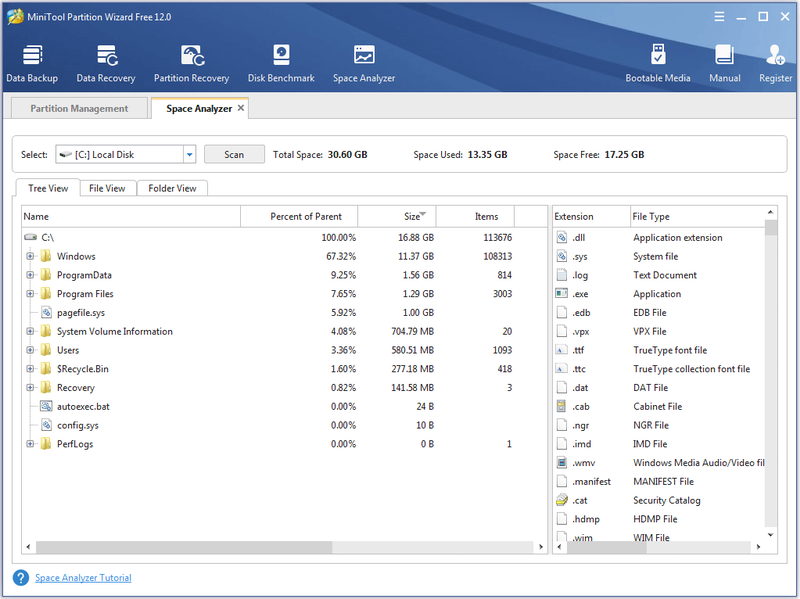Launch Data Recovery from the toolbar
This screenshot has height=599, width=800.
coord(106,63)
